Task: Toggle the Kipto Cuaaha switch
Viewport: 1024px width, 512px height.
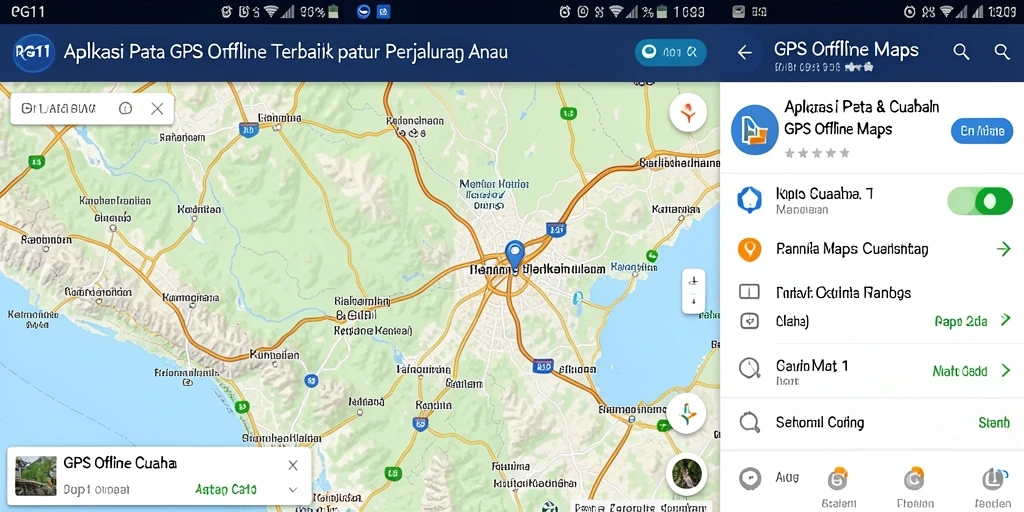Action: [x=980, y=200]
